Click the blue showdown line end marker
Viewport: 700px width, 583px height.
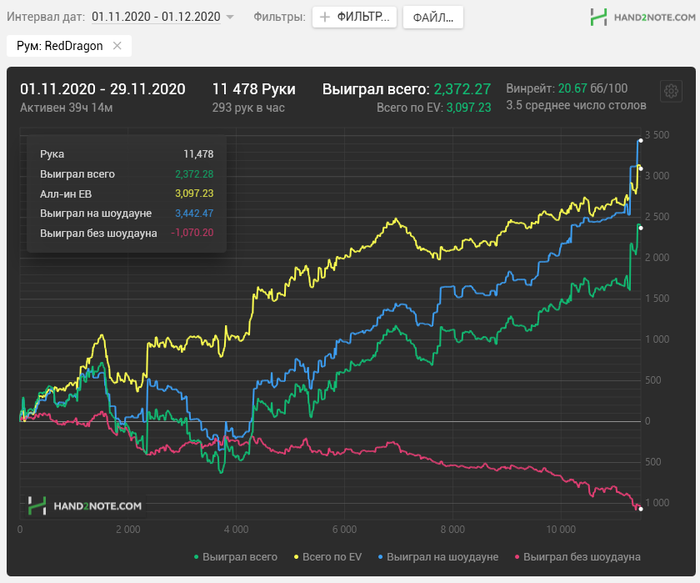pyautogui.click(x=641, y=141)
